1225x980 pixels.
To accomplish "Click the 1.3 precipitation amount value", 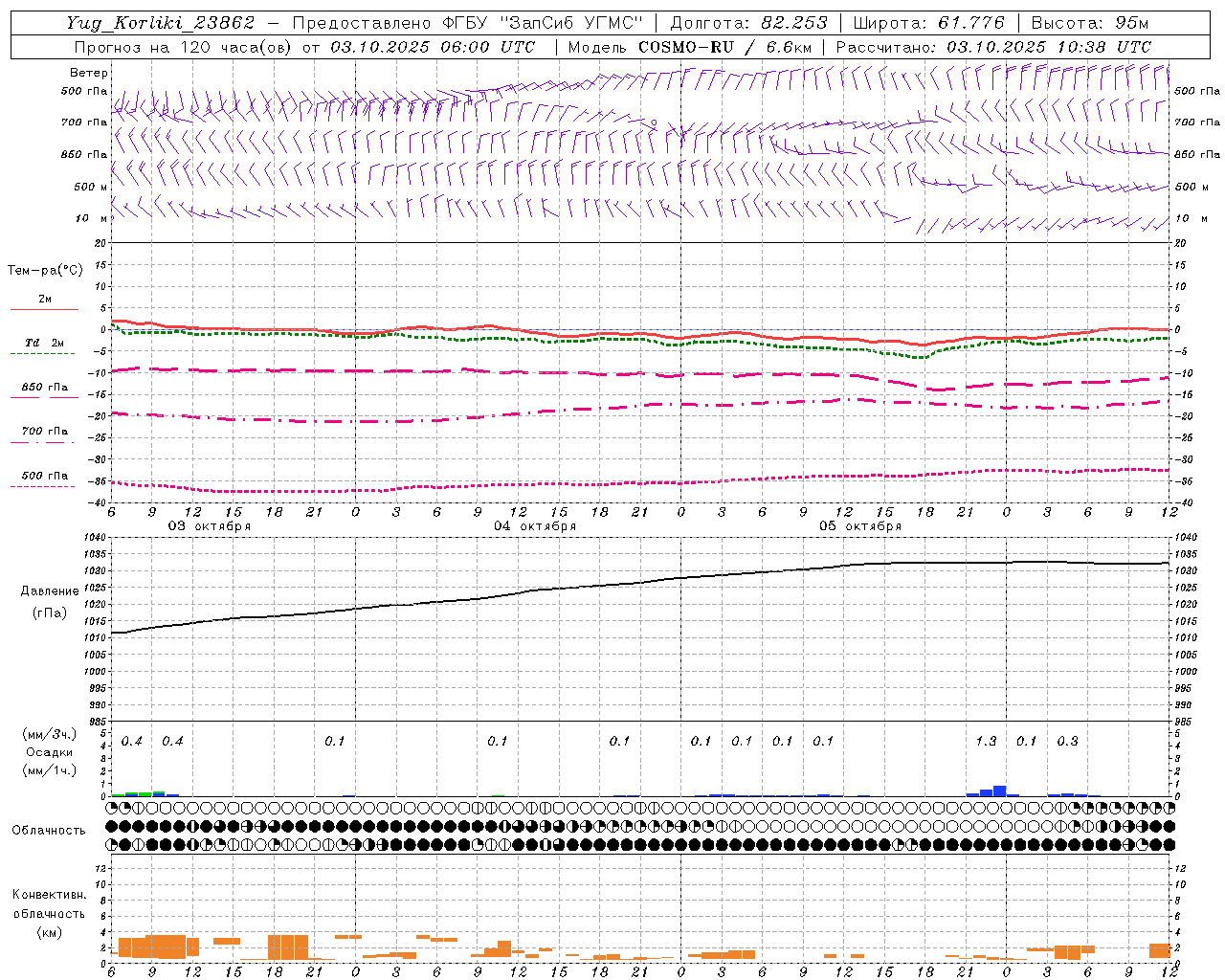I will (x=986, y=741).
